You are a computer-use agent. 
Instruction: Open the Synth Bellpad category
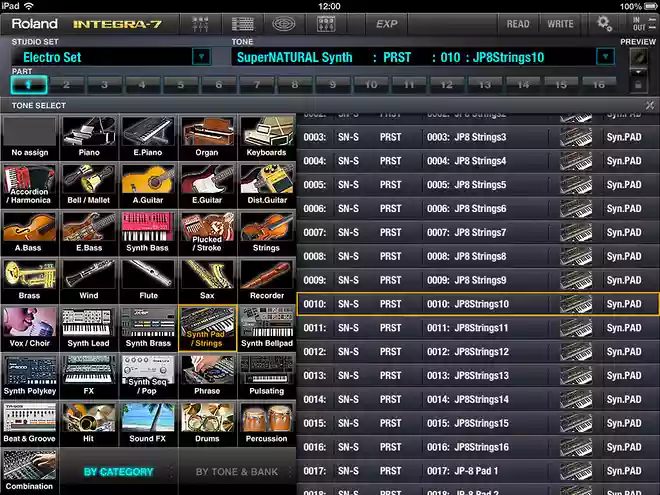click(x=266, y=328)
